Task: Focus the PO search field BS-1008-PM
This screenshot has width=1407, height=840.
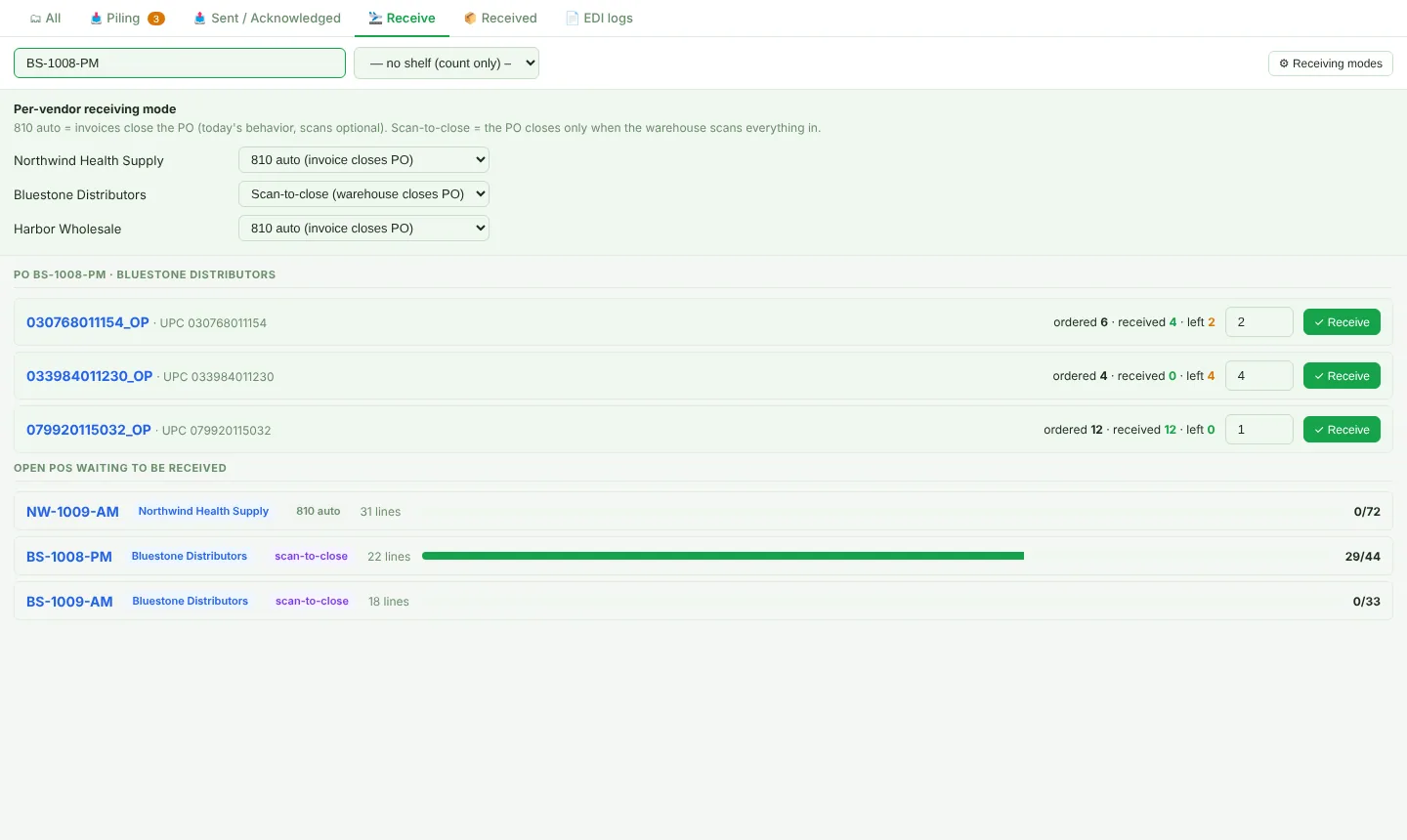Action: (x=180, y=63)
